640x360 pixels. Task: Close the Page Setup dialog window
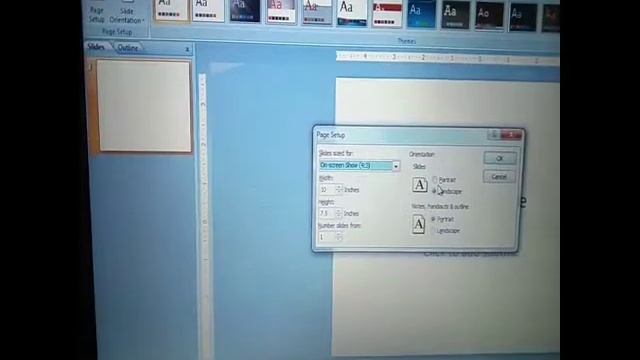pos(511,135)
